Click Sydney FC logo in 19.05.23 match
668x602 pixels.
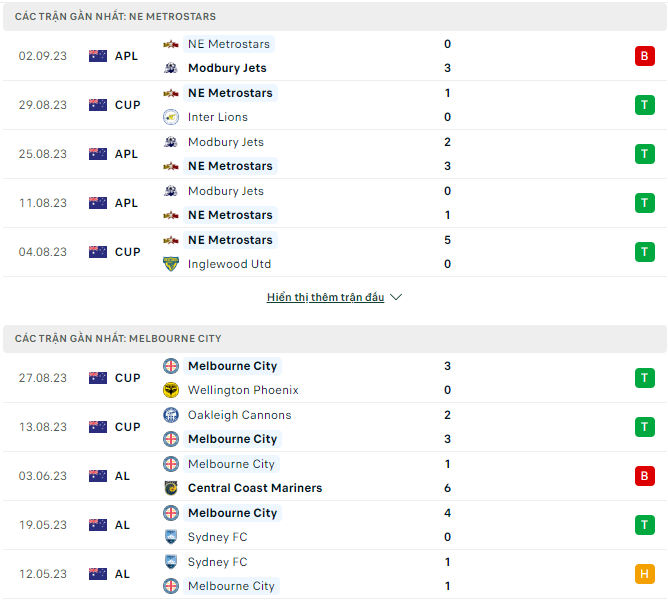pyautogui.click(x=171, y=537)
